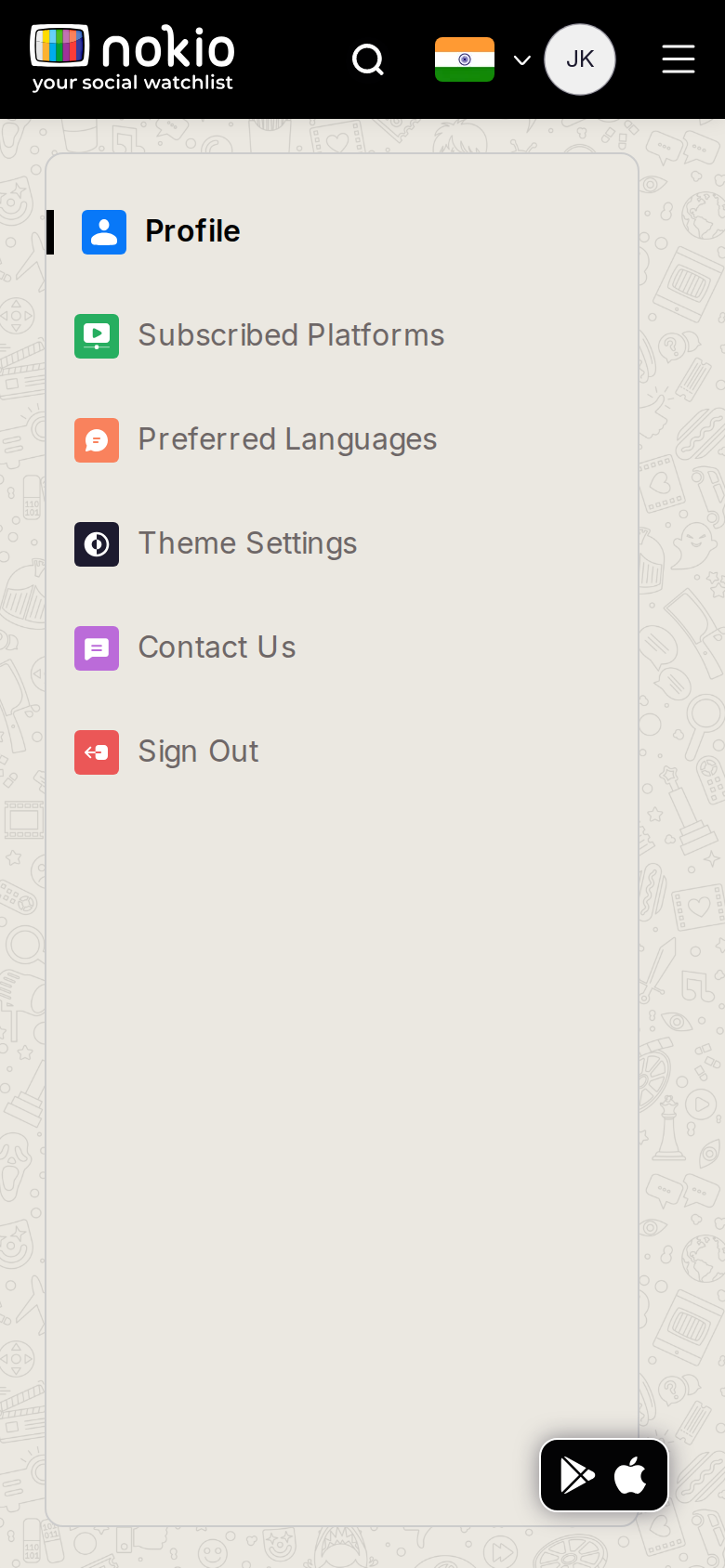
Task: Open Subscribed Platforms text item
Action: pos(291,335)
